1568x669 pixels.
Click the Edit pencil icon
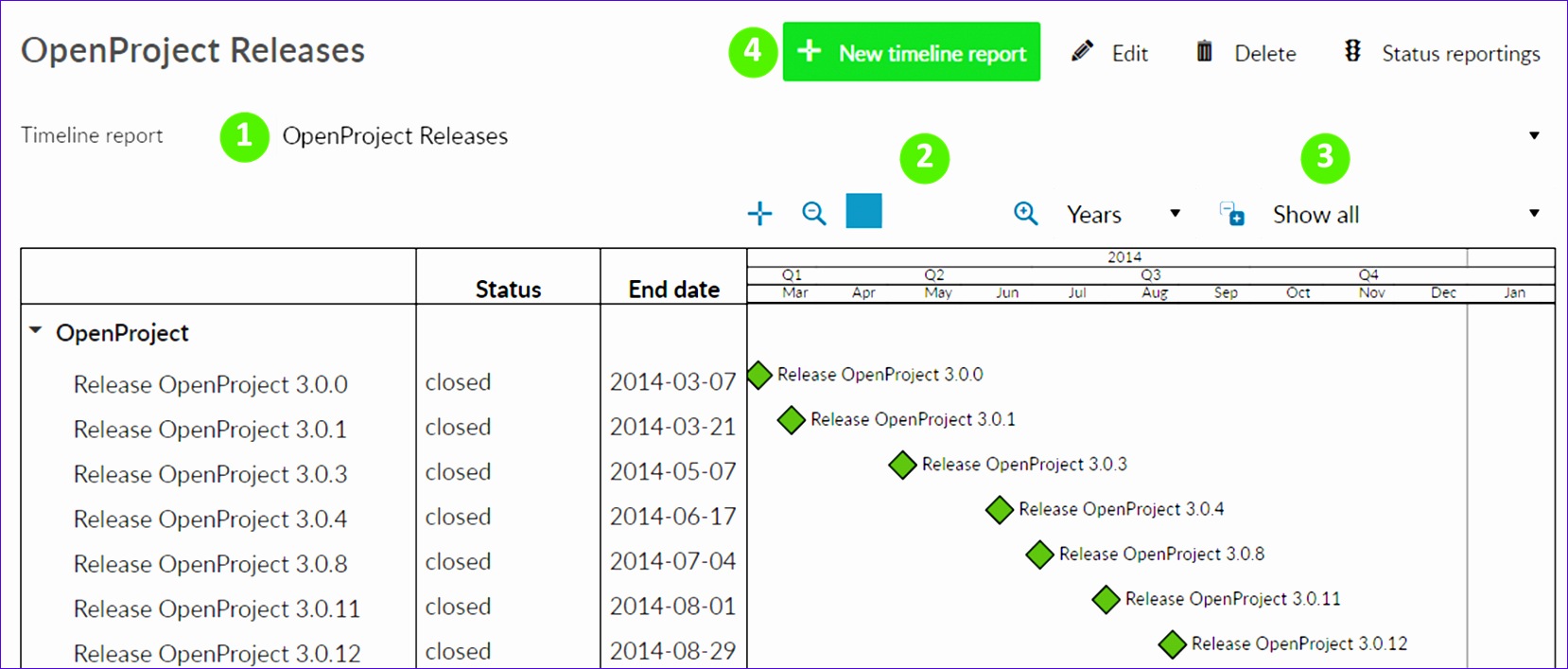tap(1082, 51)
